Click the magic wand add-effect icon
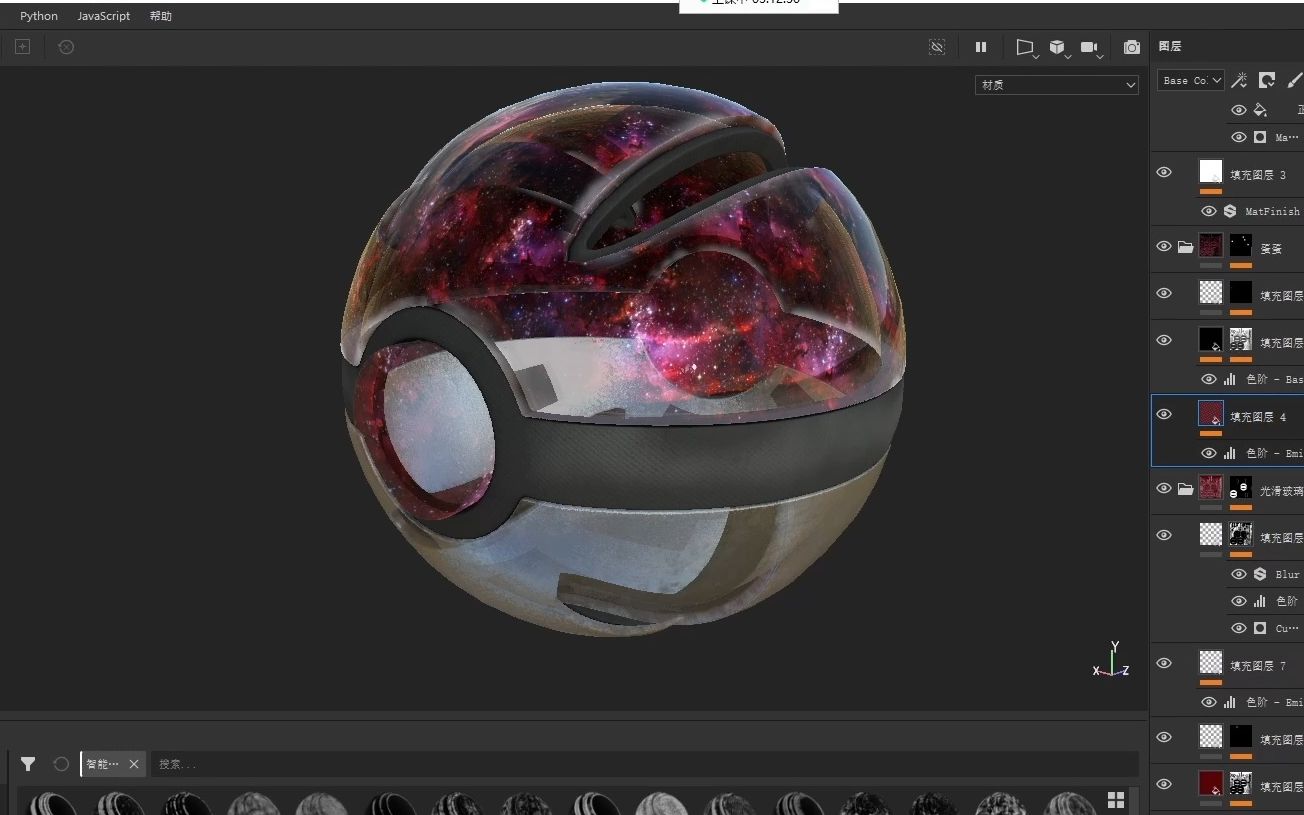Image resolution: width=1304 pixels, height=815 pixels. 1239,80
